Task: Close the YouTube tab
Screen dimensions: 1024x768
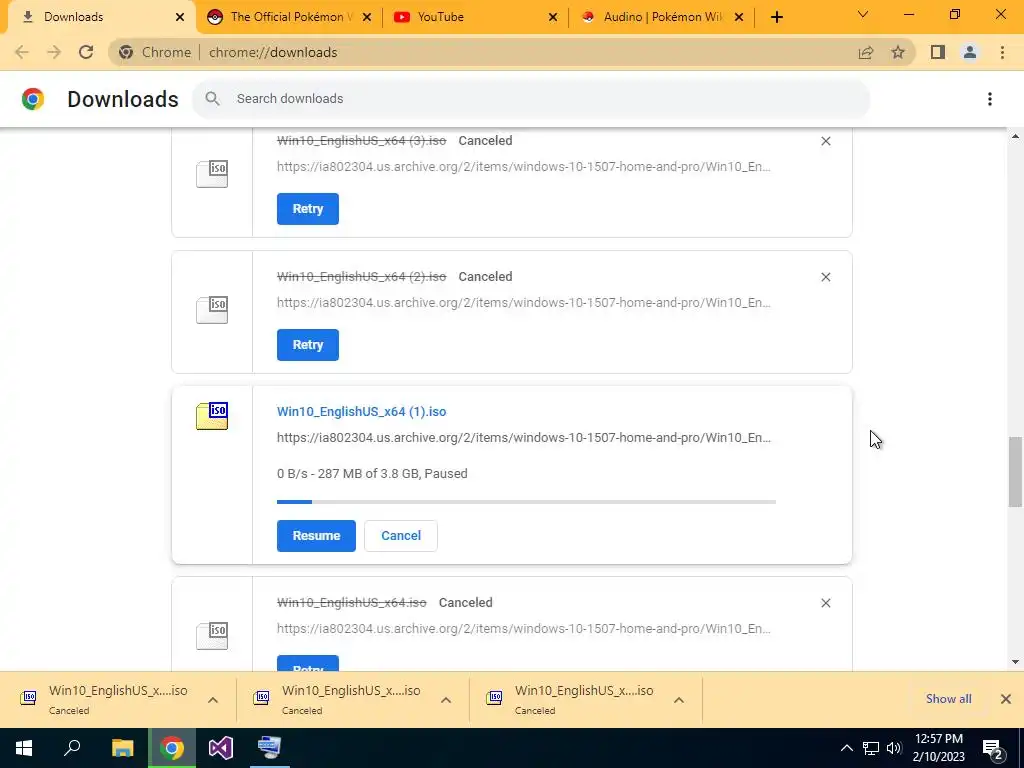Action: [x=552, y=17]
